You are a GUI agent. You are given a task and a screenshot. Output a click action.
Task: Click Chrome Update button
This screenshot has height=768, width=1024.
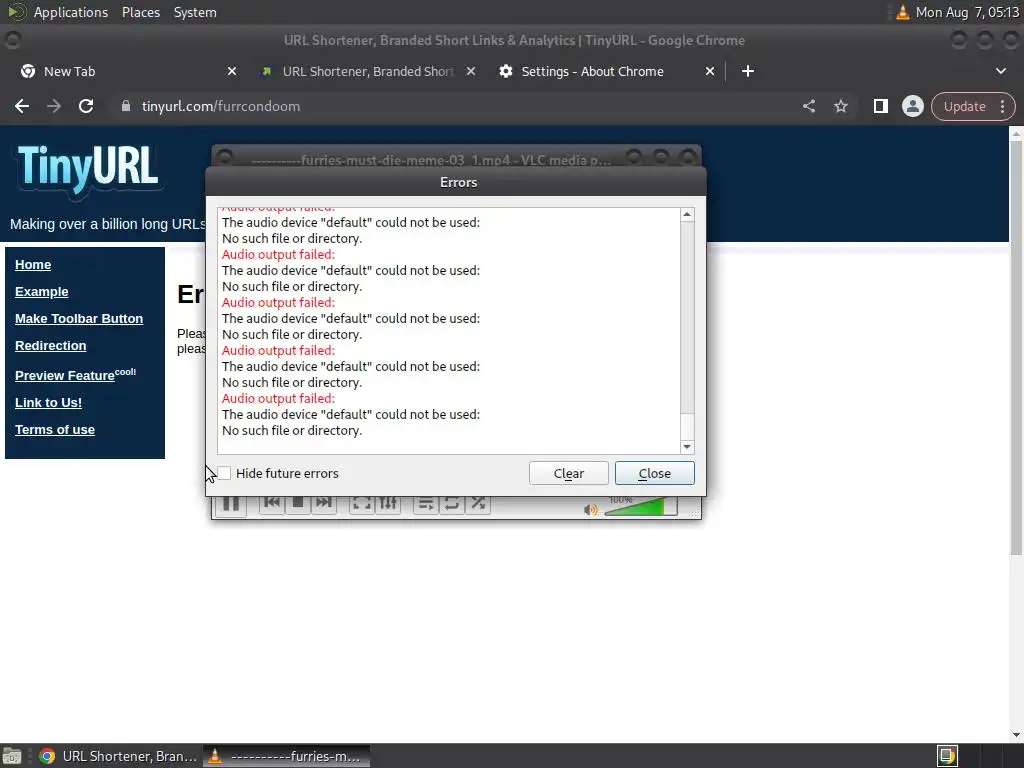pyautogui.click(x=964, y=106)
